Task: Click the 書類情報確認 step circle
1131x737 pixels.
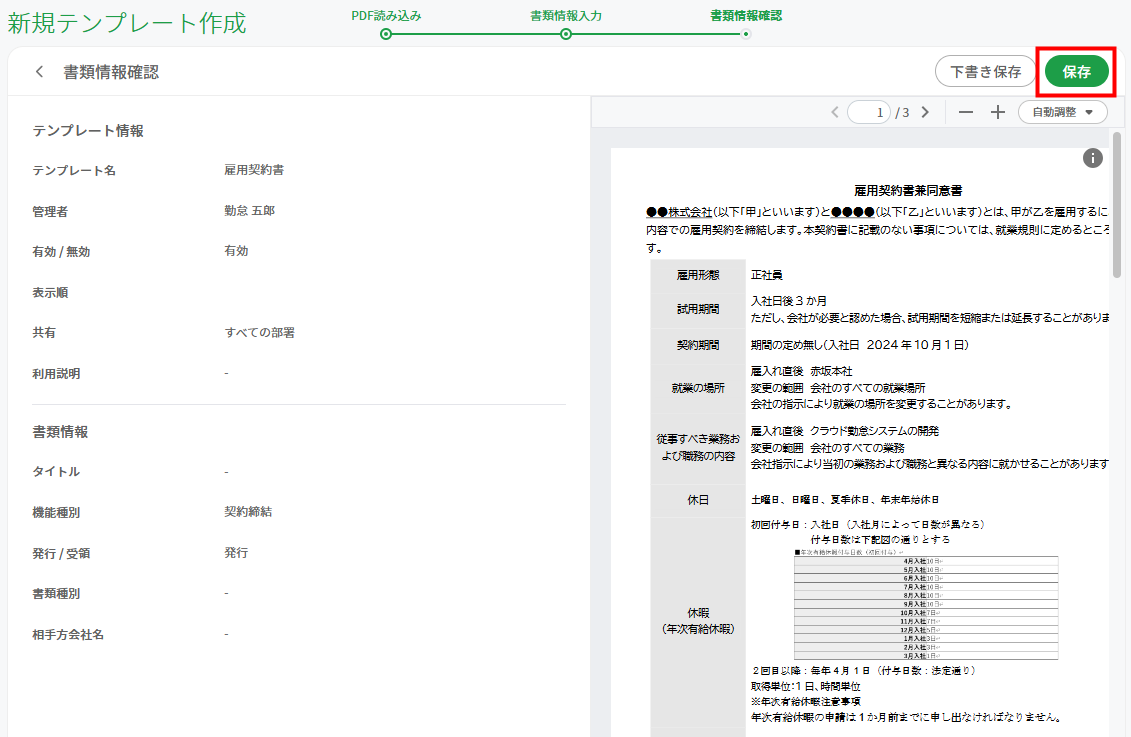Action: point(746,34)
